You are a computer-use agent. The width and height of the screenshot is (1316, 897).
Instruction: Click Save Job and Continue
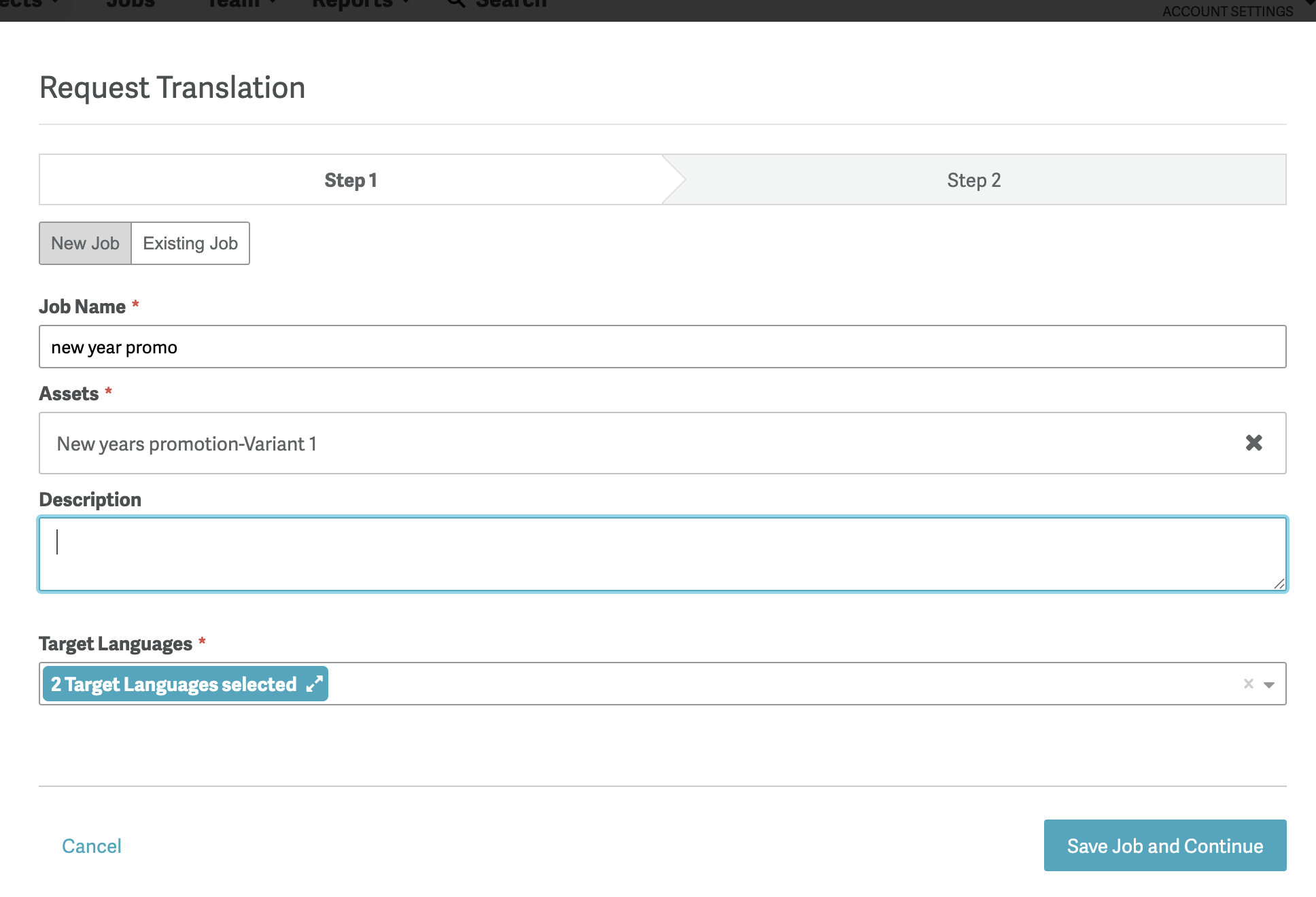coord(1164,845)
